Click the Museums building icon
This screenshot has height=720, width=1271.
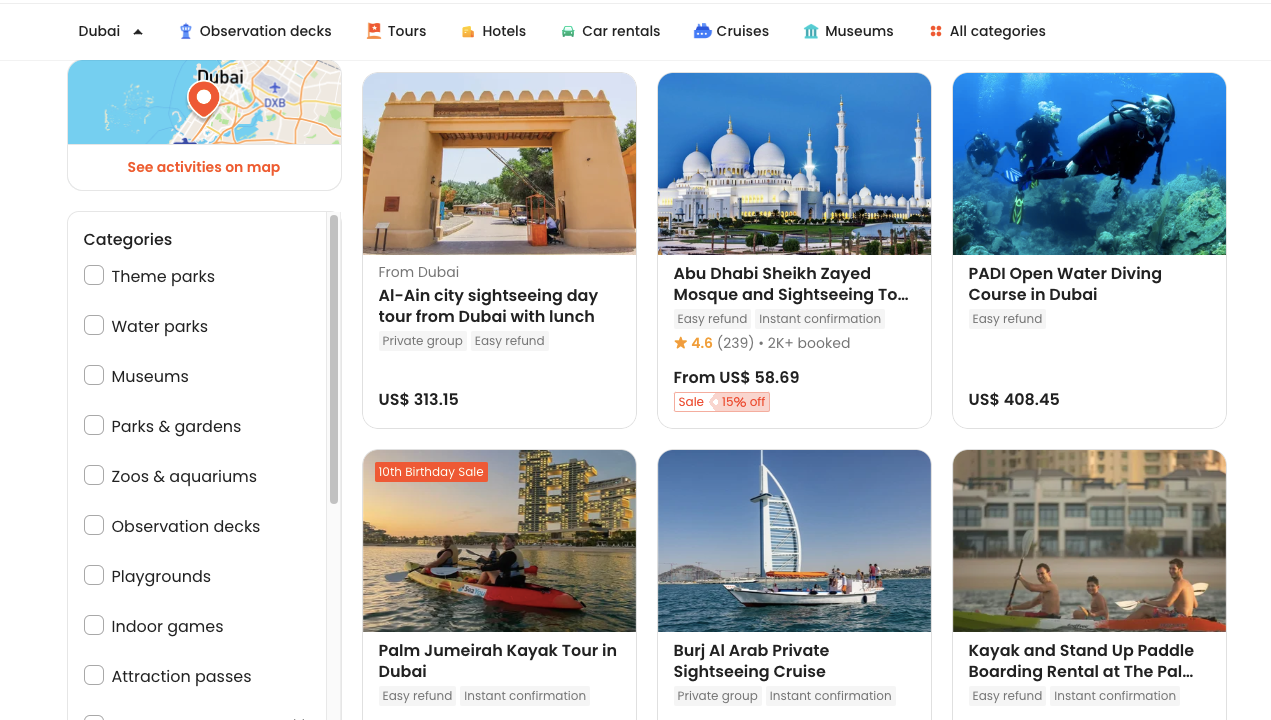pyautogui.click(x=811, y=32)
